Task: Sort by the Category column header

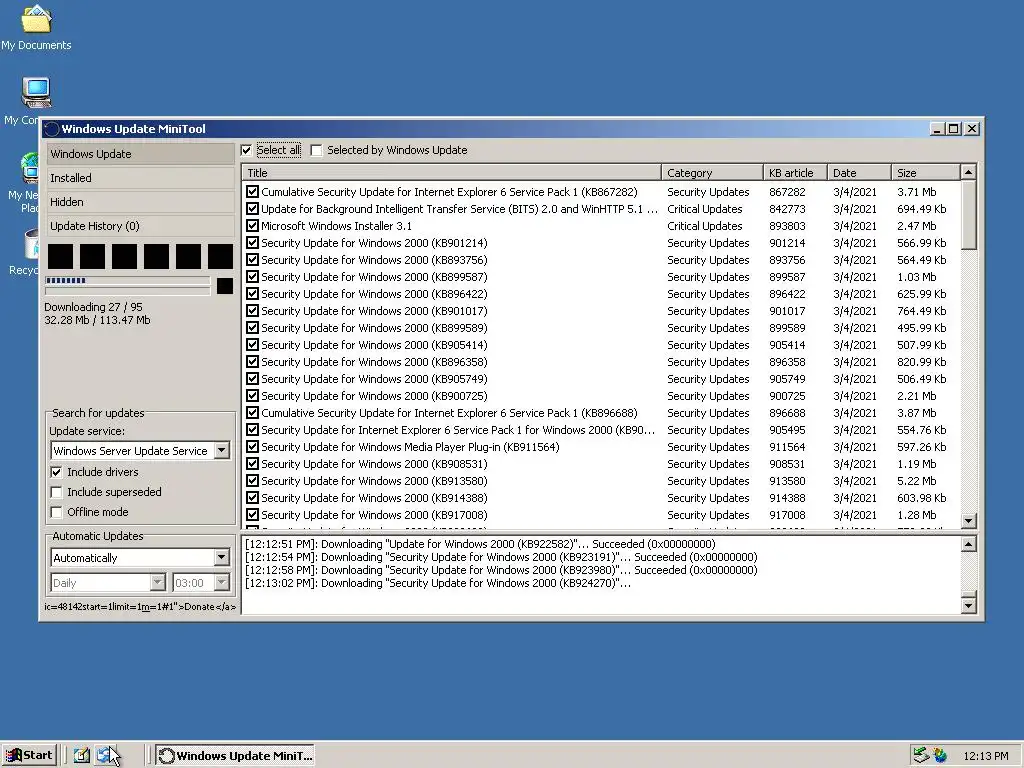Action: tap(712, 173)
